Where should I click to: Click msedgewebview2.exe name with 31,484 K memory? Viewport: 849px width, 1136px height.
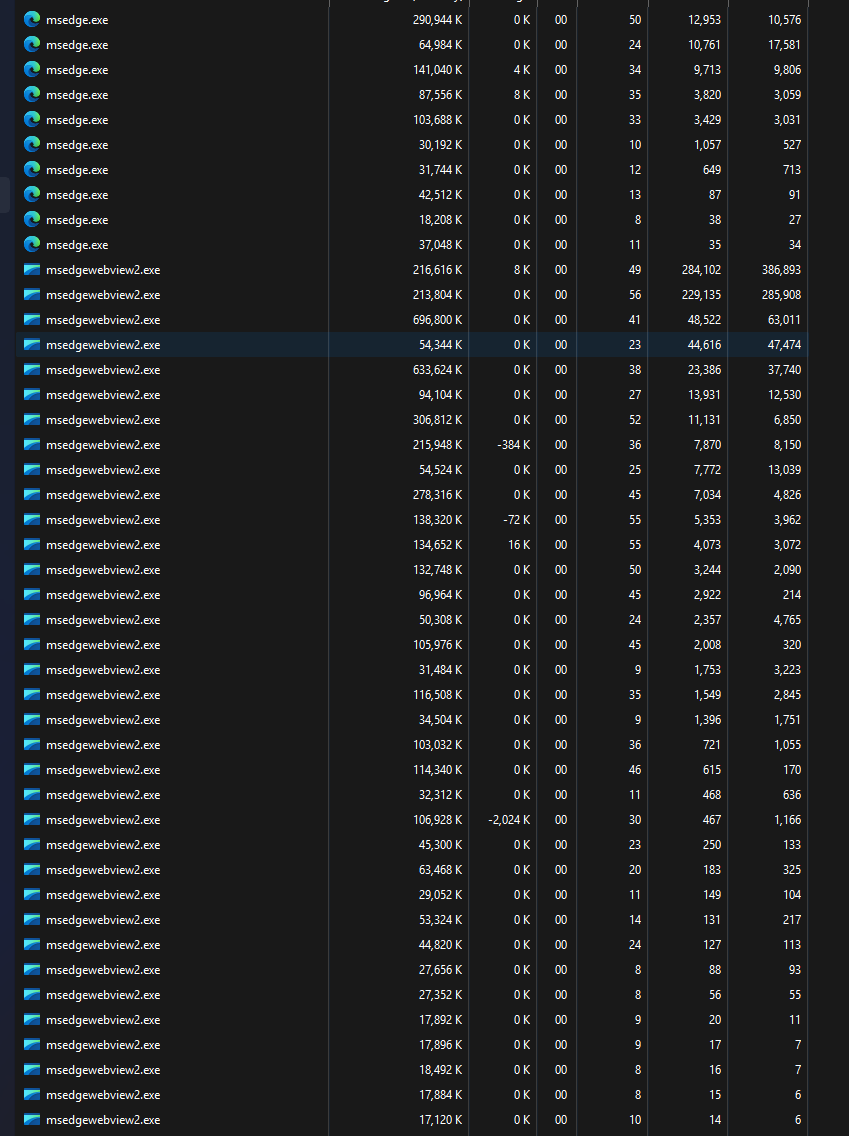[103, 669]
